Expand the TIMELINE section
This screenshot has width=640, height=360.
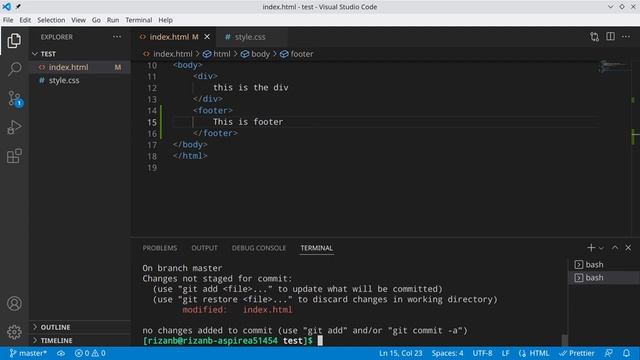[80, 340]
